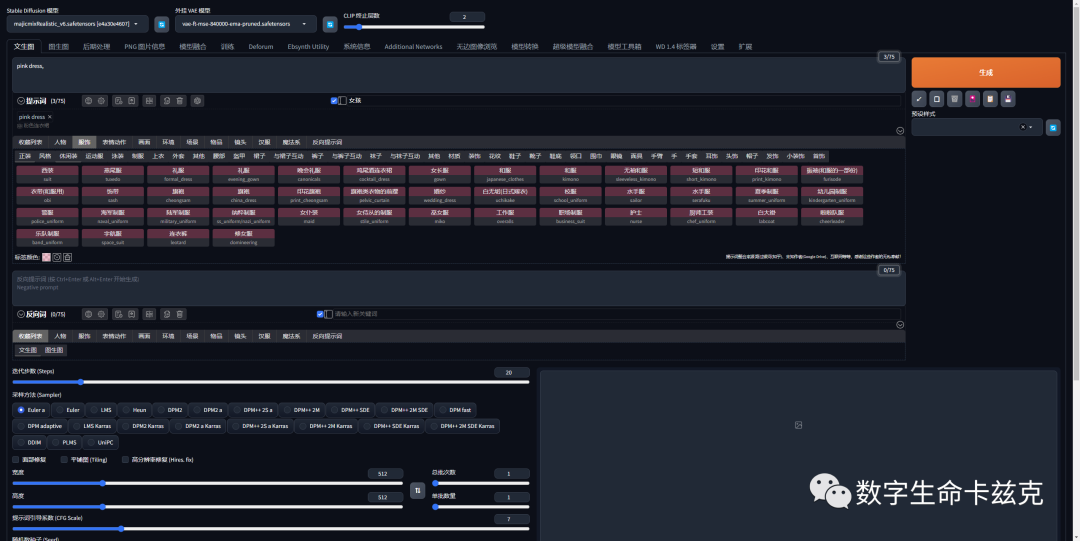Click the gear icon in the prompt toolbar
The image size is (1080, 541).
coord(101,101)
